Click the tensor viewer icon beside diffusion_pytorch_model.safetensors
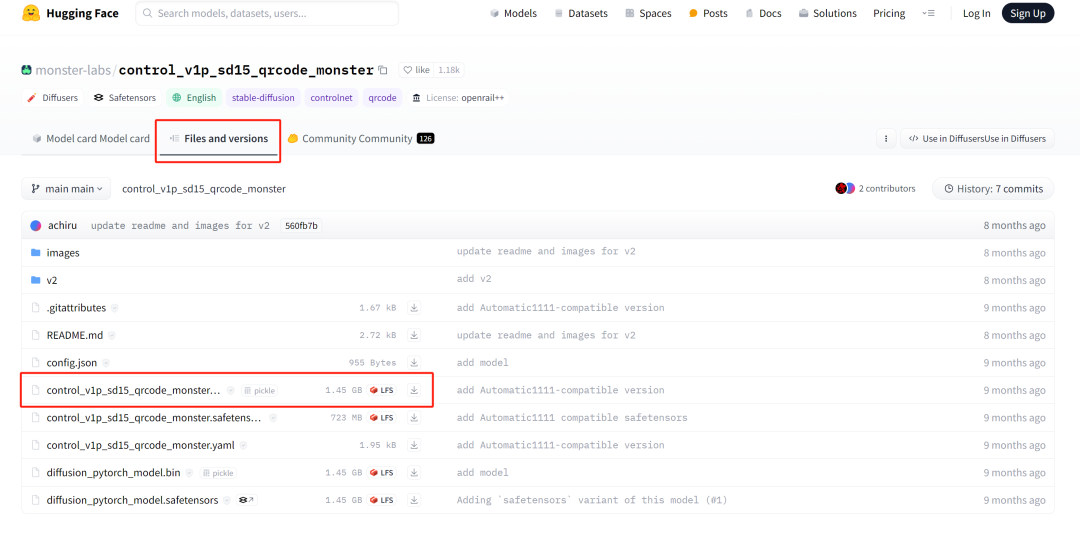The height and width of the screenshot is (541, 1080). [x=247, y=500]
